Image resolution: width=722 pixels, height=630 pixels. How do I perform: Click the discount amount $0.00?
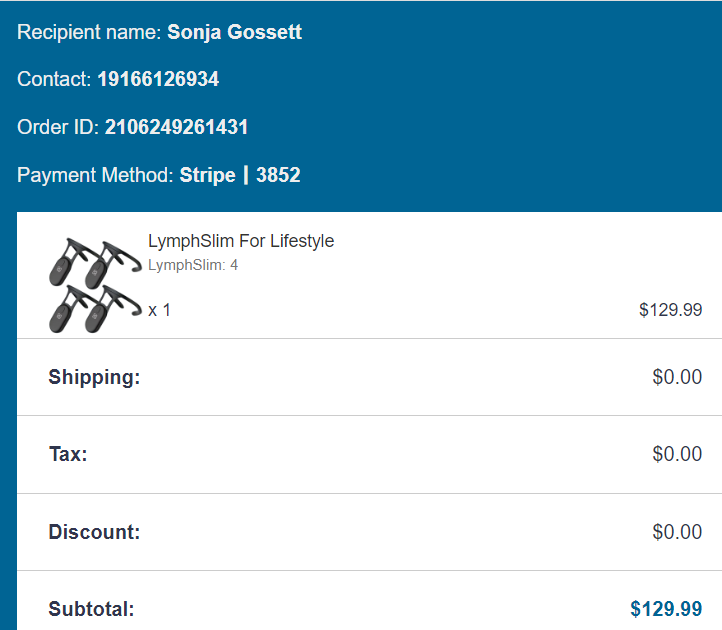coord(677,532)
